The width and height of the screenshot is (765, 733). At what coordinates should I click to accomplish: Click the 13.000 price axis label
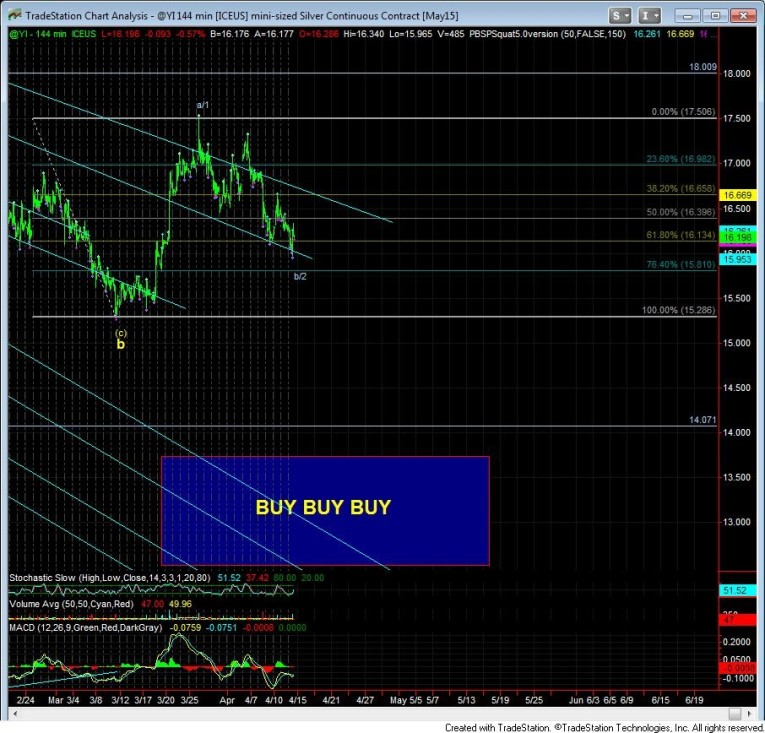click(x=737, y=522)
